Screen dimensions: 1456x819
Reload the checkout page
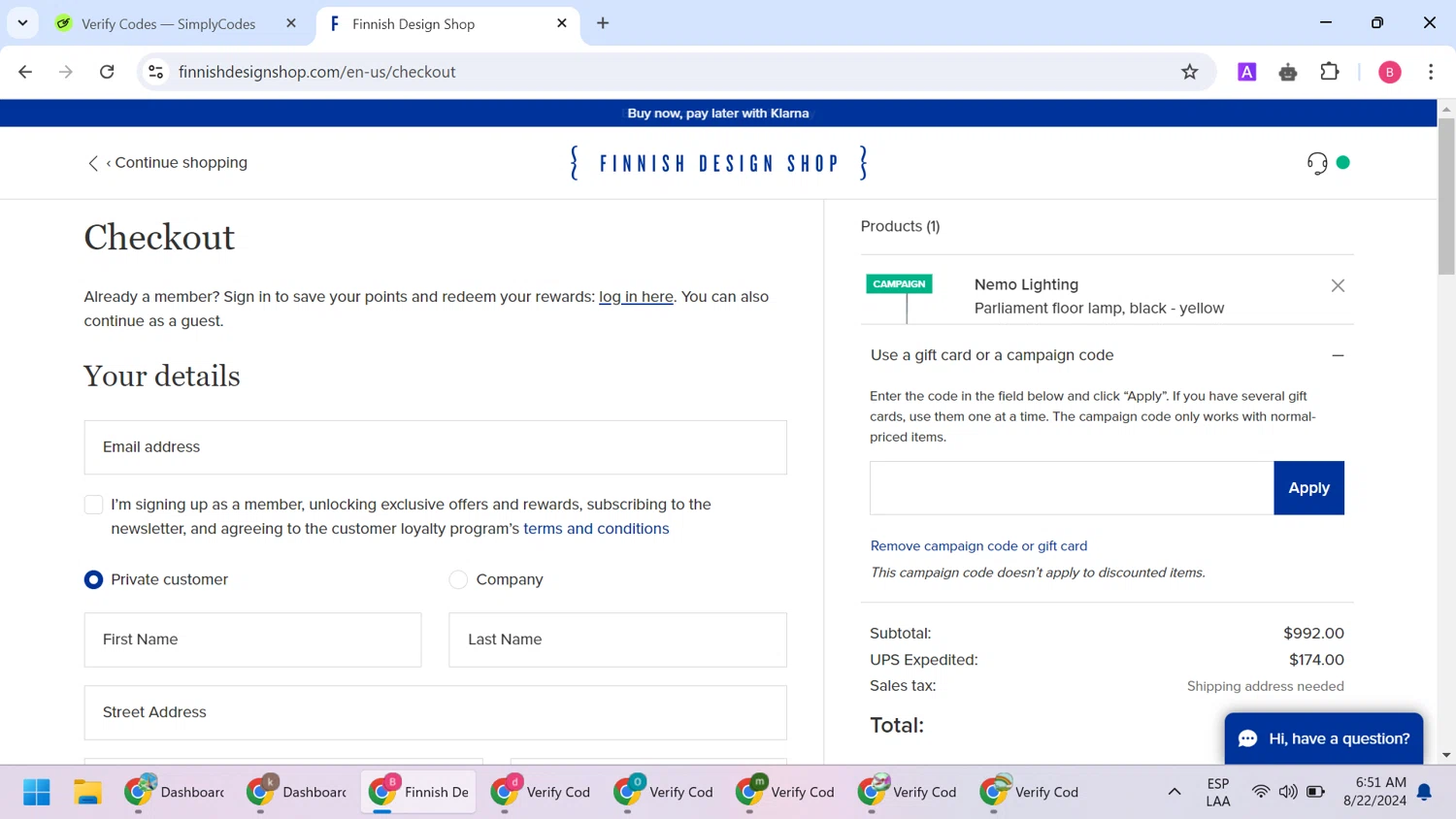point(107,72)
